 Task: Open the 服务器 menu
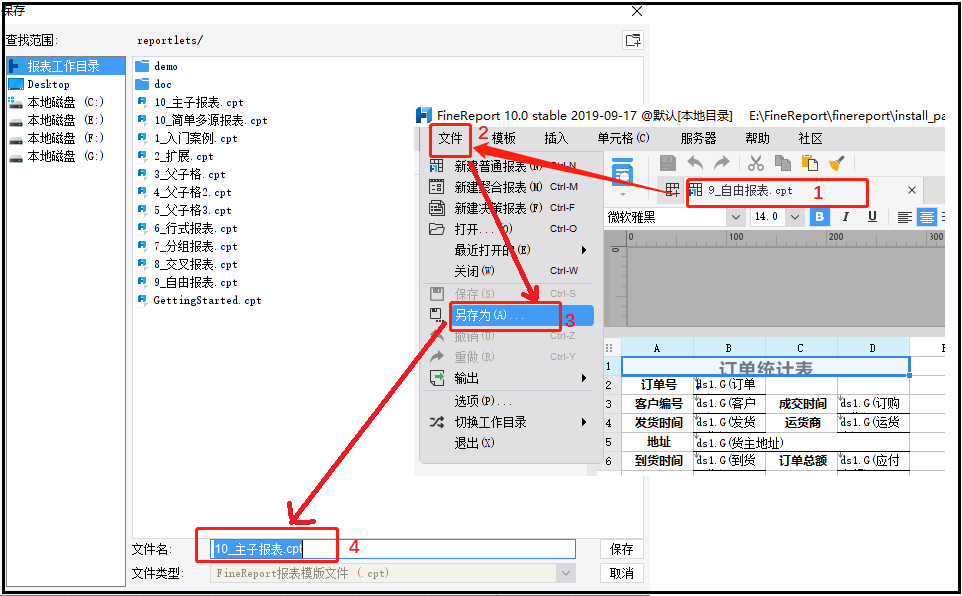click(x=698, y=139)
